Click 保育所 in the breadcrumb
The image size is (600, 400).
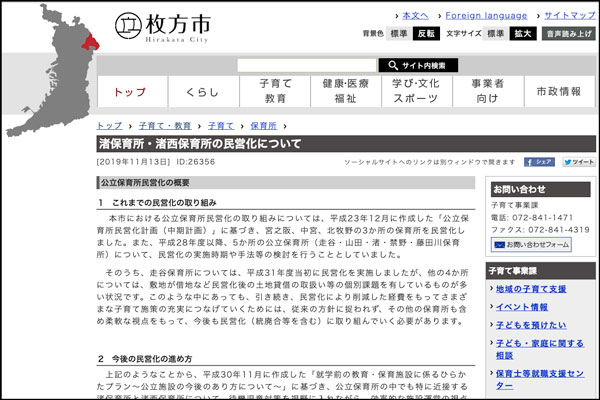[x=263, y=126]
